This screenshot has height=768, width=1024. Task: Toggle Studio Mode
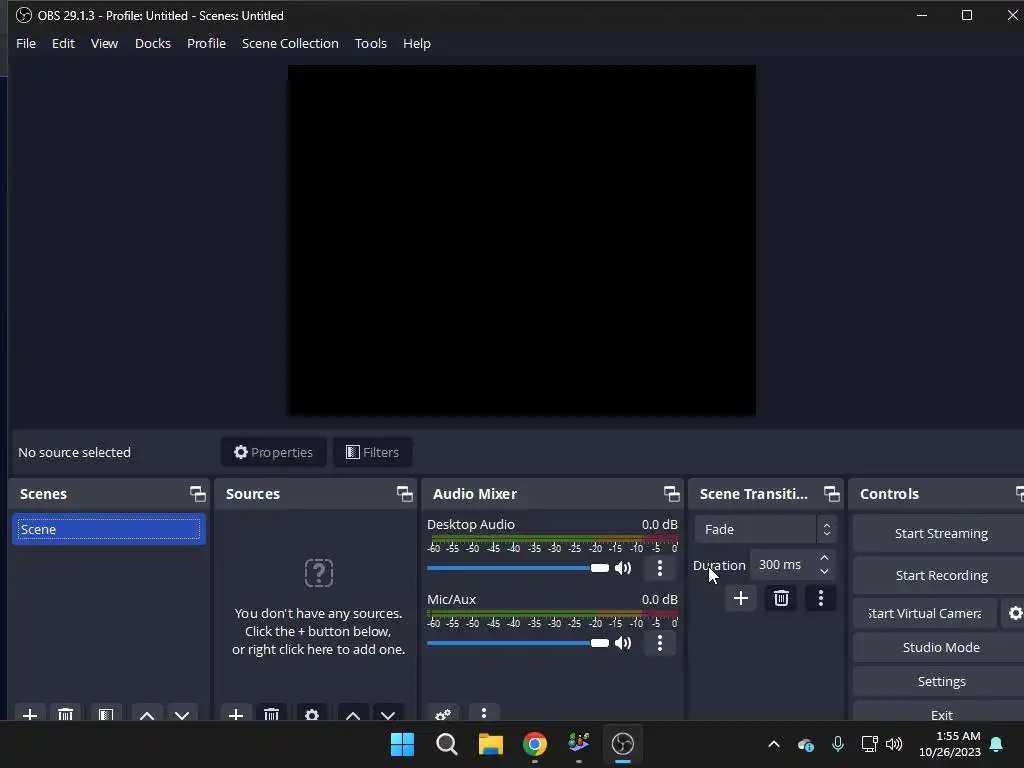pyautogui.click(x=940, y=647)
